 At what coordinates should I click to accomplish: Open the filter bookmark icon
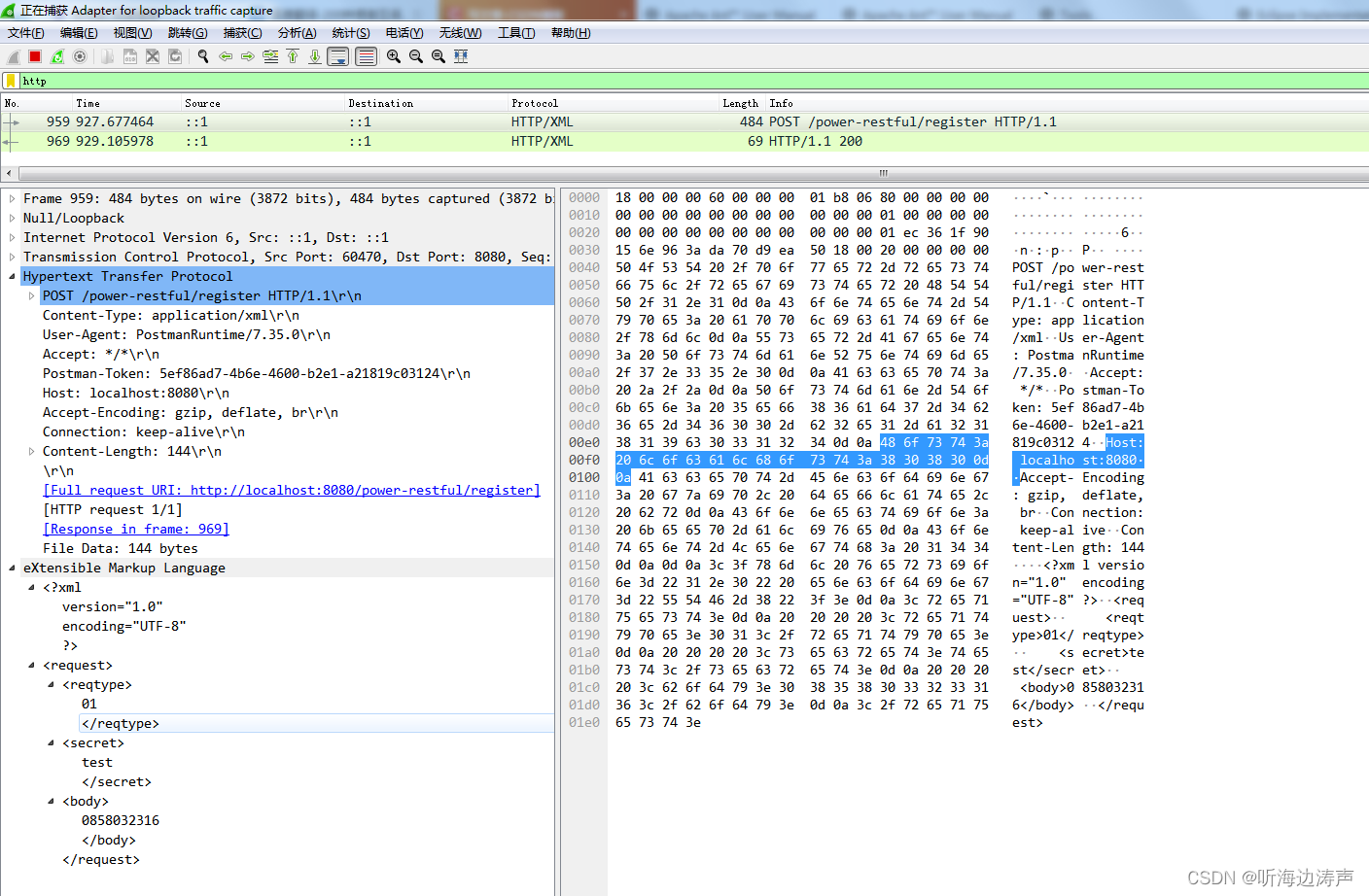(13, 81)
